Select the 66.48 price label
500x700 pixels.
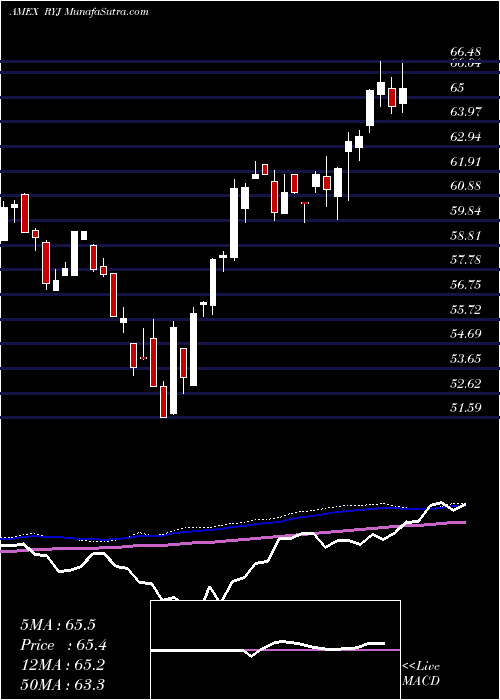[x=466, y=53]
